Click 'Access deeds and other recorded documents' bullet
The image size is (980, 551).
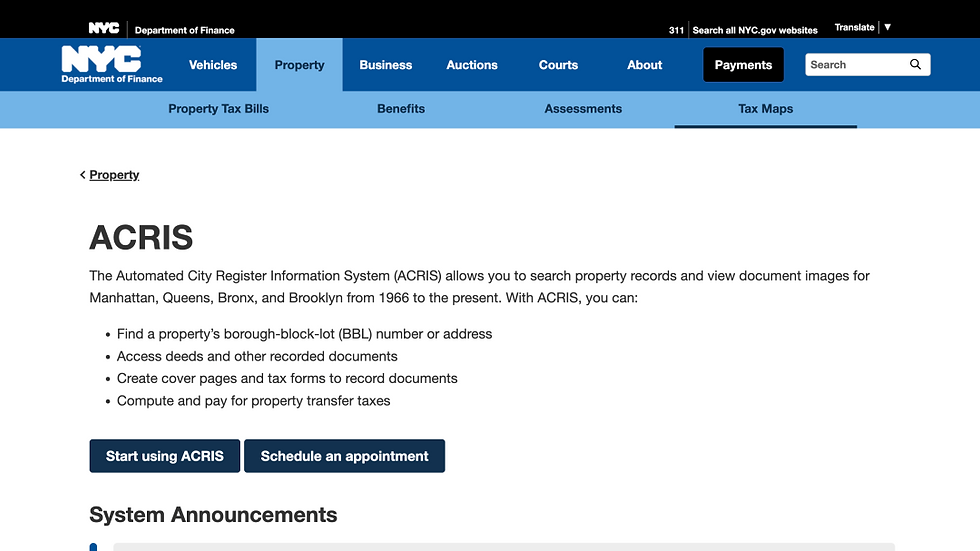tap(257, 356)
